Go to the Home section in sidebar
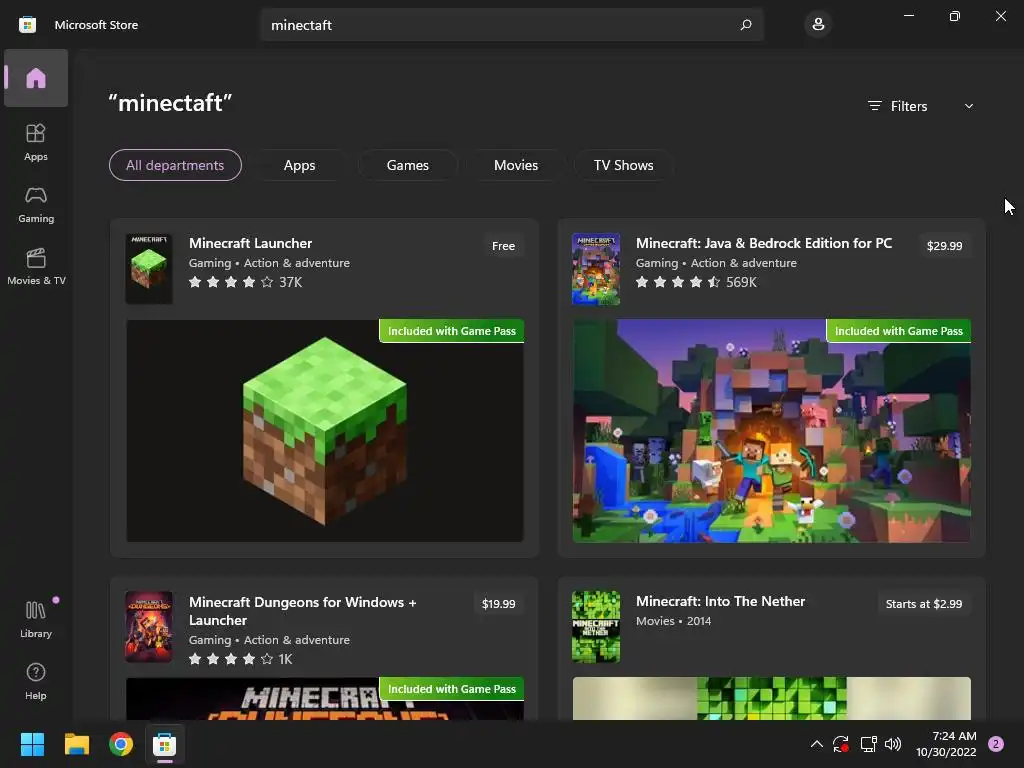This screenshot has width=1024, height=768. (36, 78)
